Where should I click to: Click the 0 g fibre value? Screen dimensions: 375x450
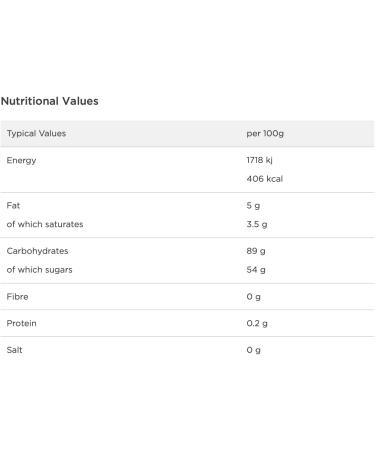point(253,297)
